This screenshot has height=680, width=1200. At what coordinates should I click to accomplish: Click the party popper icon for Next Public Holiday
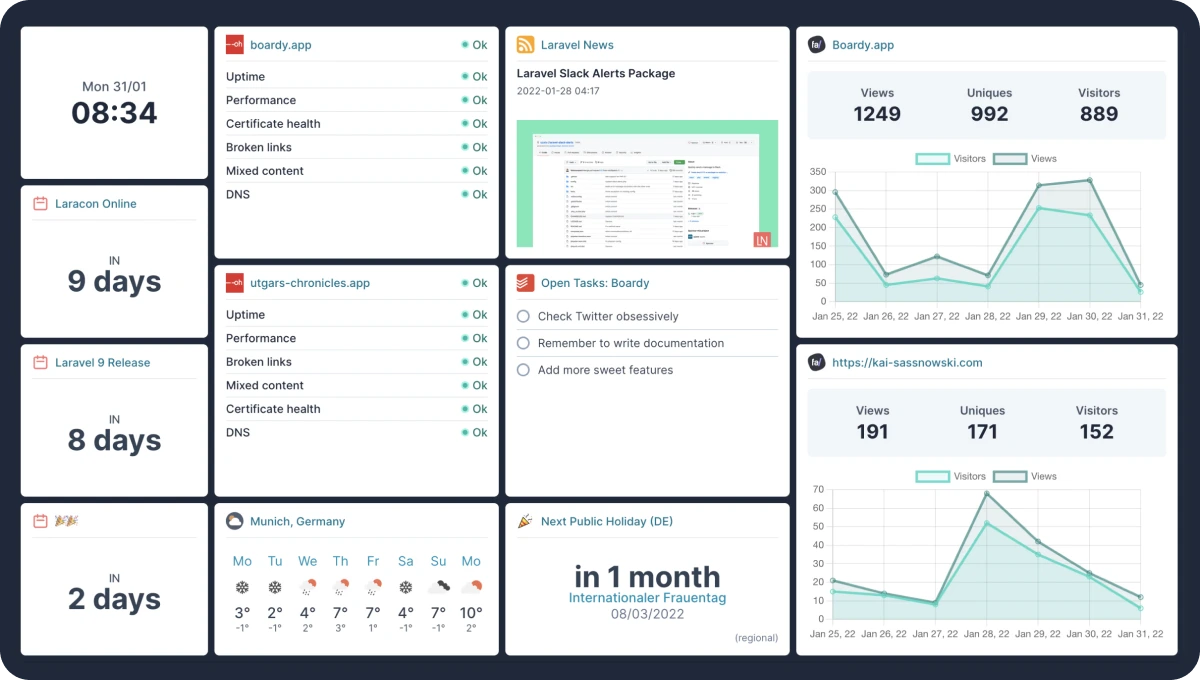[525, 521]
